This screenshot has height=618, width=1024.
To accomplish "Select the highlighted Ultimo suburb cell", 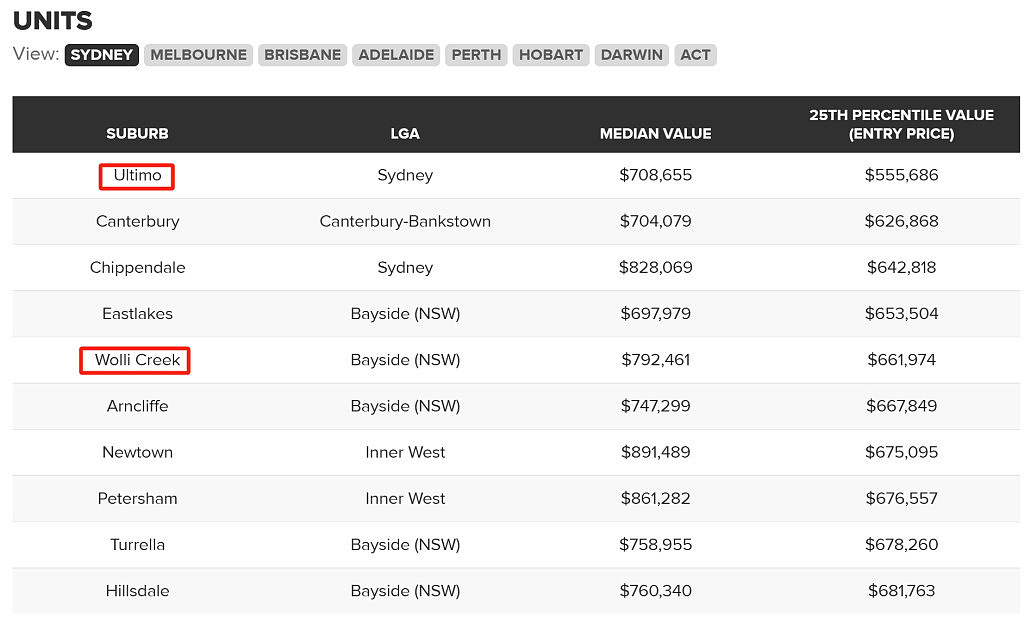I will point(136,176).
